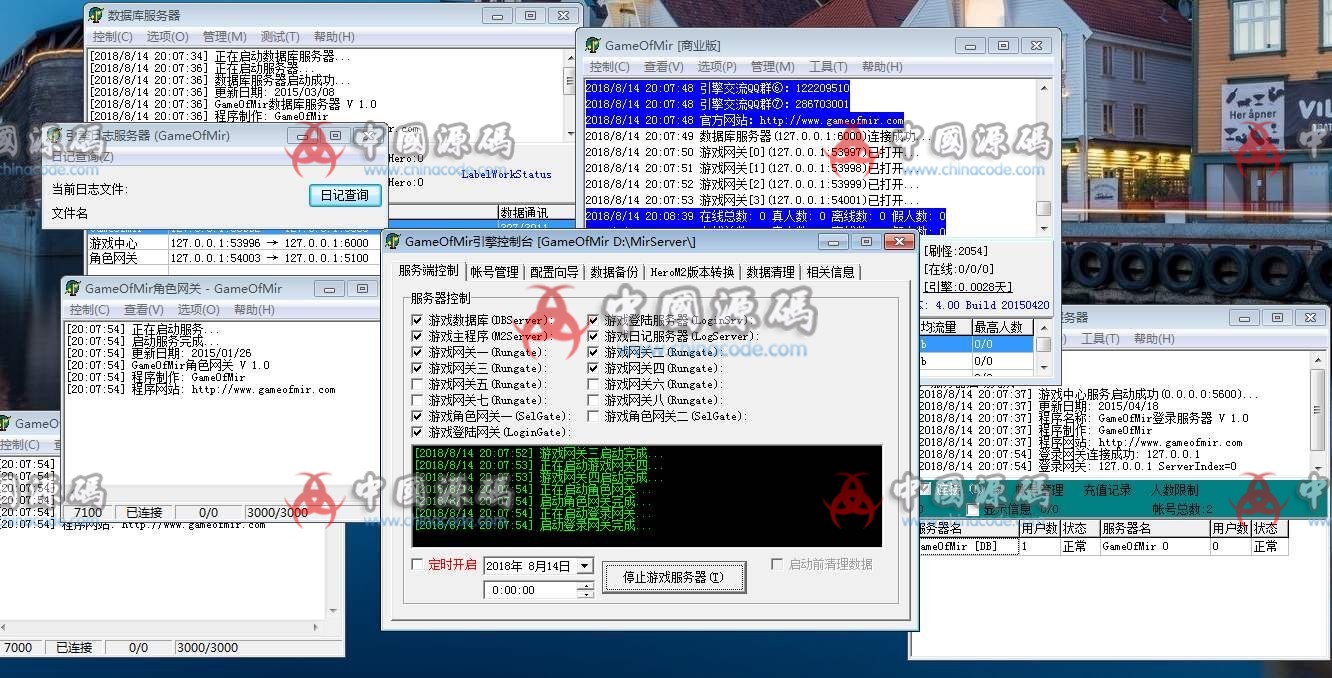The width and height of the screenshot is (1332, 678).
Task: Open 帮助(H) menu in 登录服务器 window
Action: click(1154, 339)
